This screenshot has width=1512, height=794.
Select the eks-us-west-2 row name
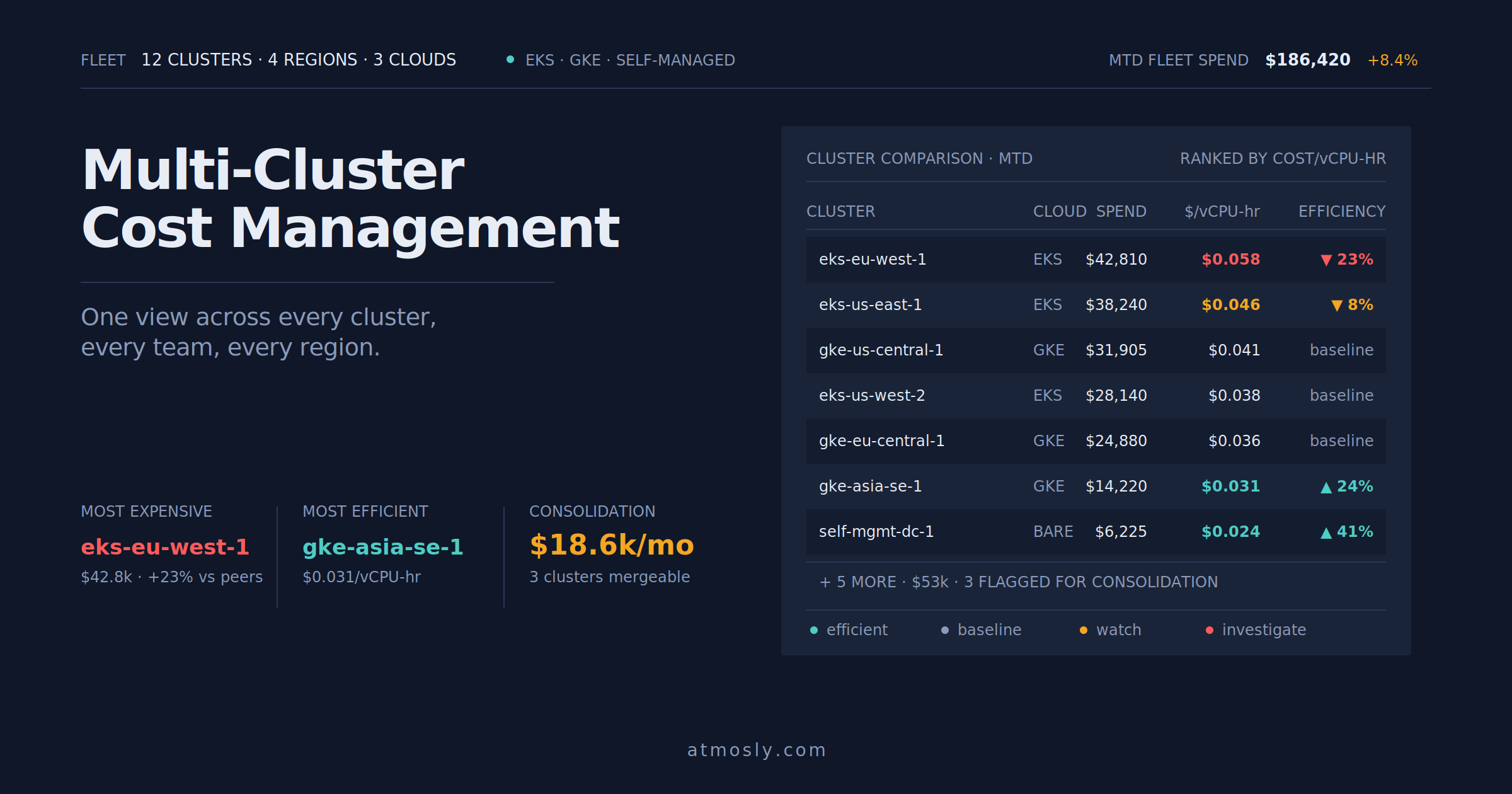tap(872, 395)
